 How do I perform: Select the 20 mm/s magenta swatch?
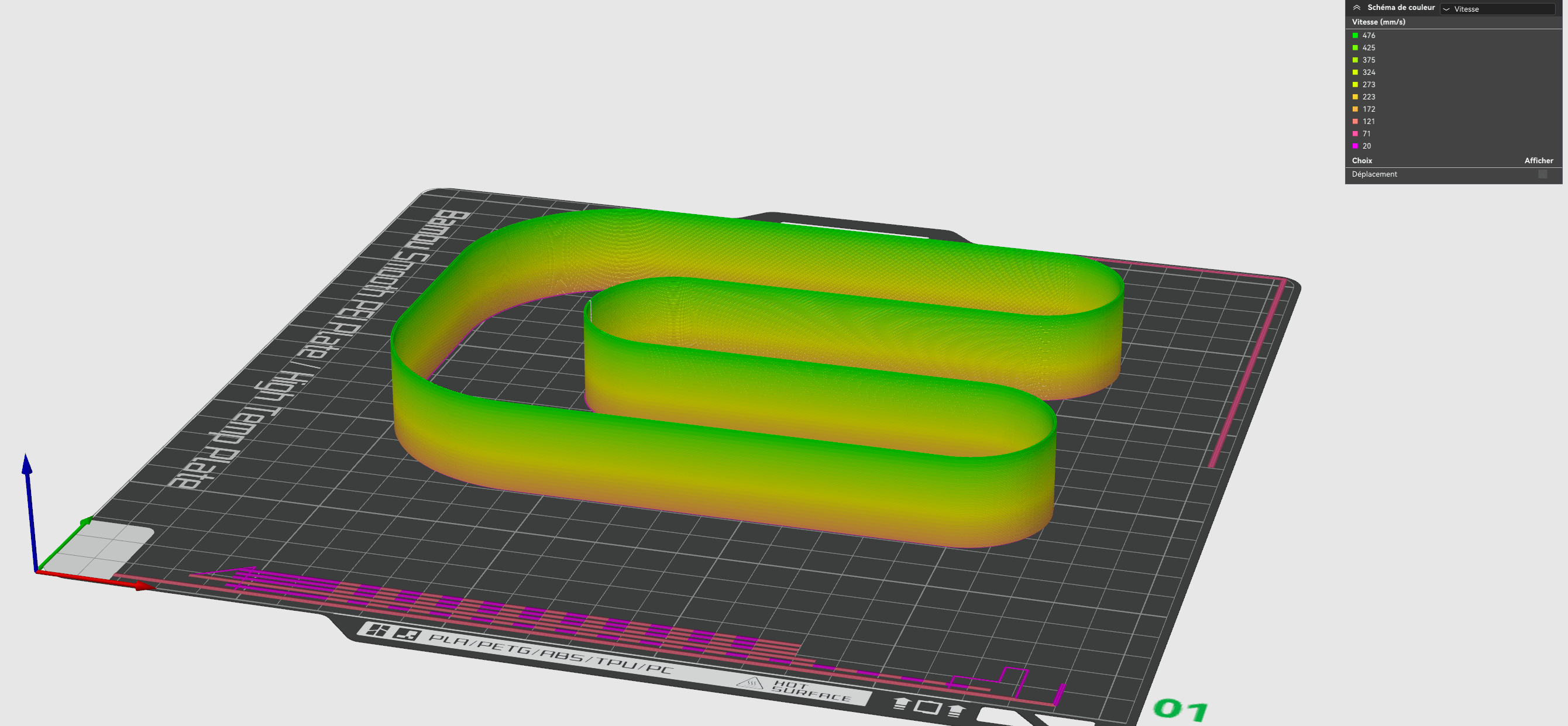[x=1355, y=146]
